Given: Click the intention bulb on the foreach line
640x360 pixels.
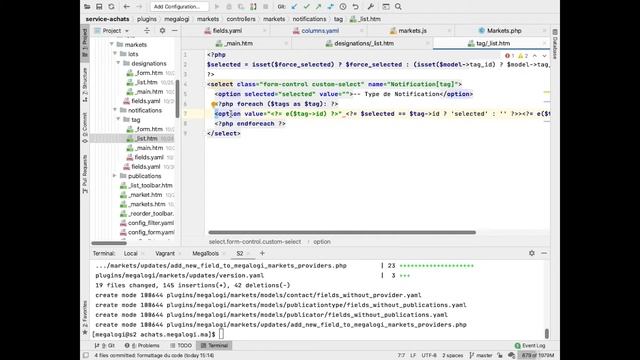Looking at the screenshot, I should coord(213,104).
